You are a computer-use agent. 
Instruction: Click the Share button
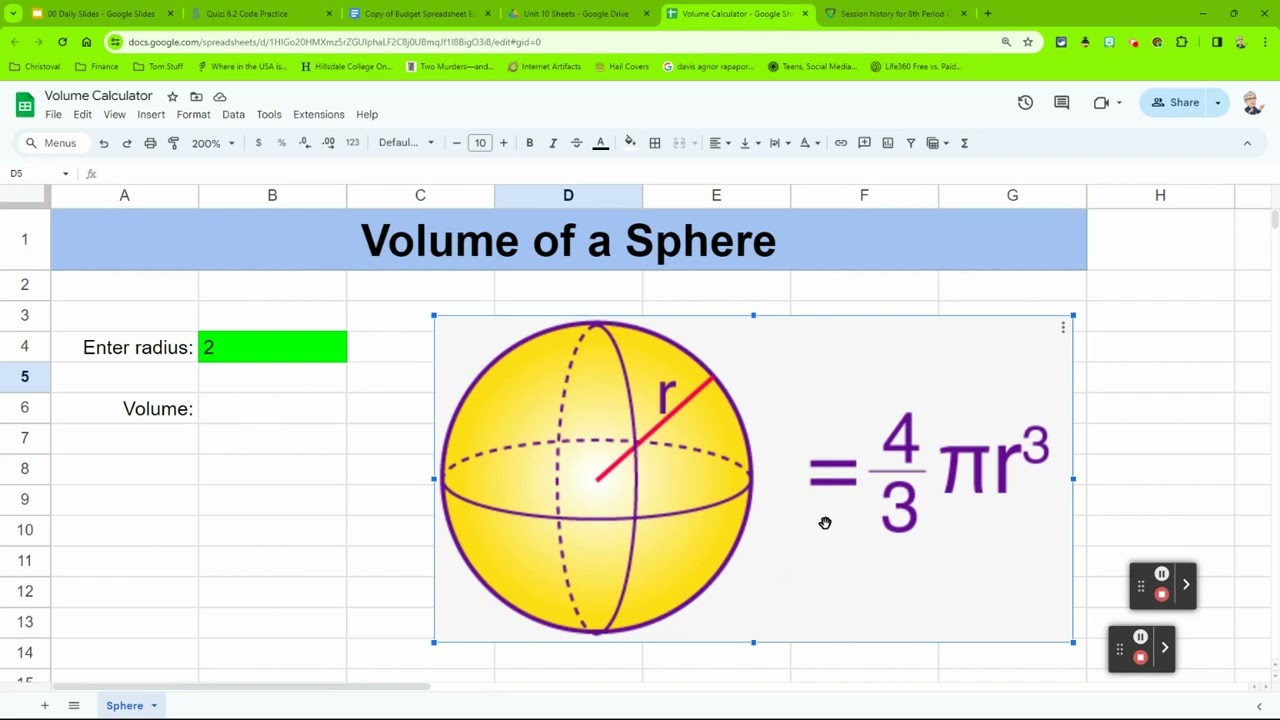[x=1174, y=102]
